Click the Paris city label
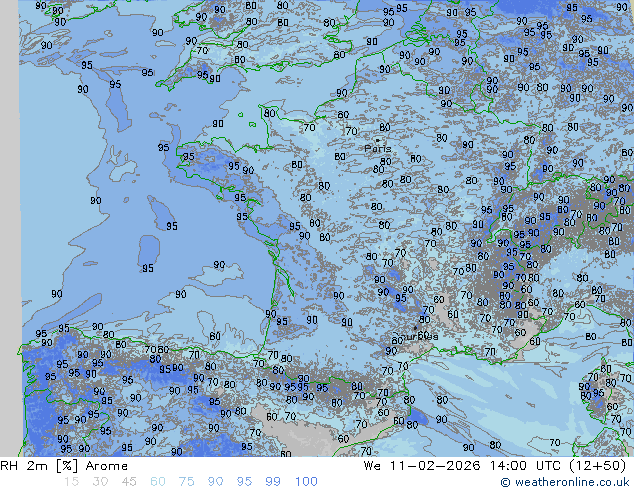 pos(378,149)
